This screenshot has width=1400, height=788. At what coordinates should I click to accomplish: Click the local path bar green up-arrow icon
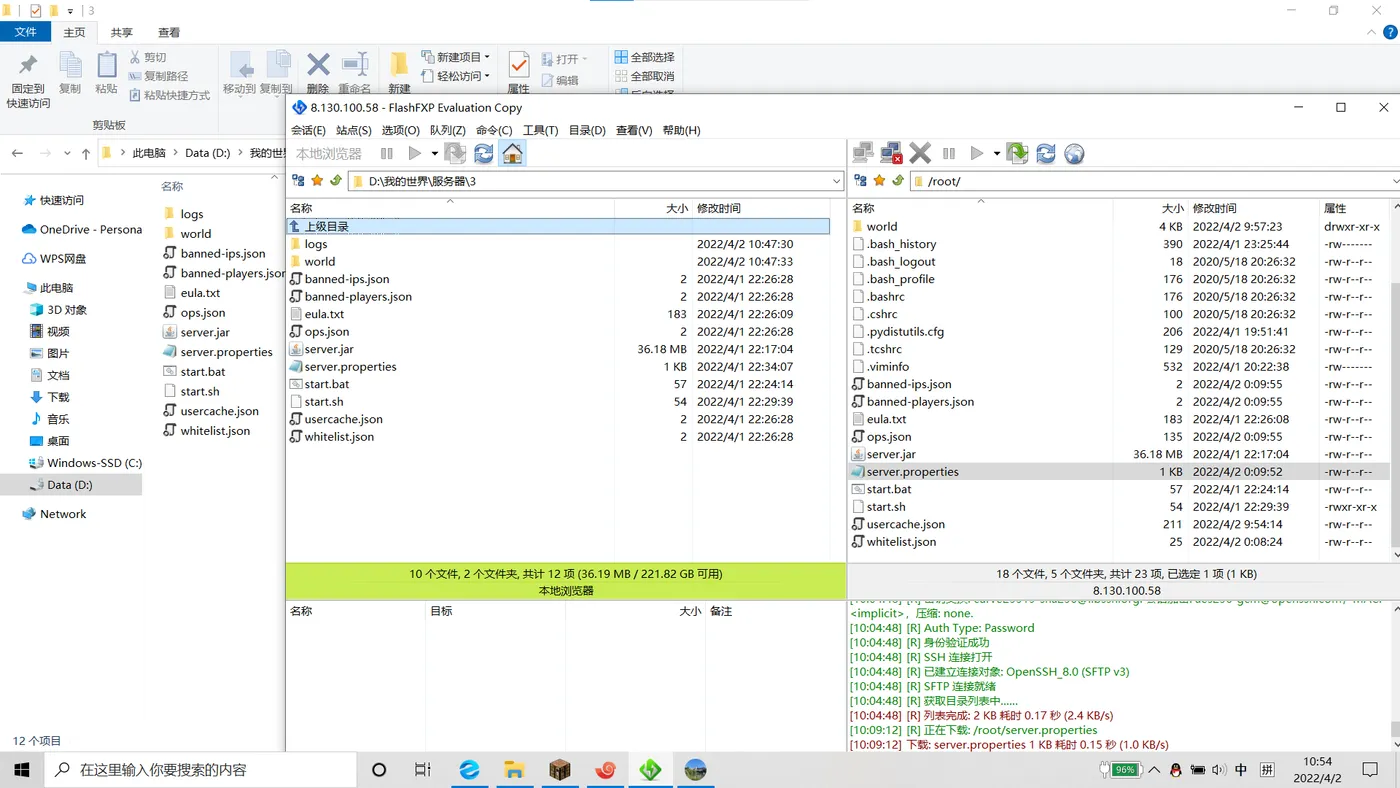[x=335, y=181]
